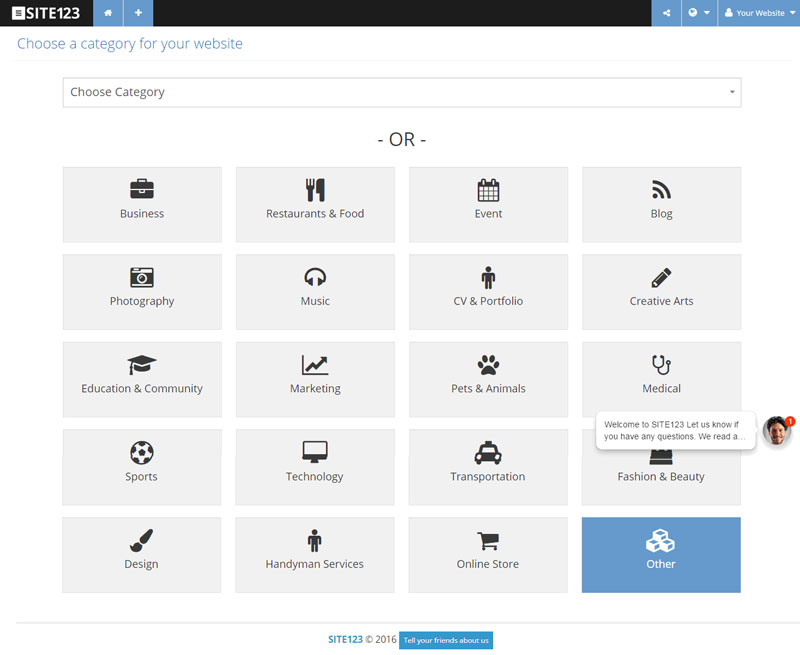
Task: Click Tell your friends about us button
Action: click(446, 640)
